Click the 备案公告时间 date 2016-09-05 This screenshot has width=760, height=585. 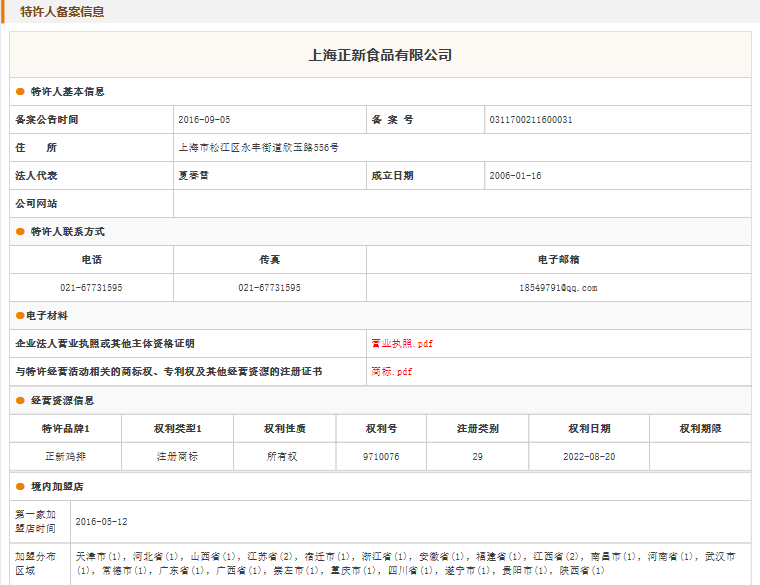coord(204,120)
